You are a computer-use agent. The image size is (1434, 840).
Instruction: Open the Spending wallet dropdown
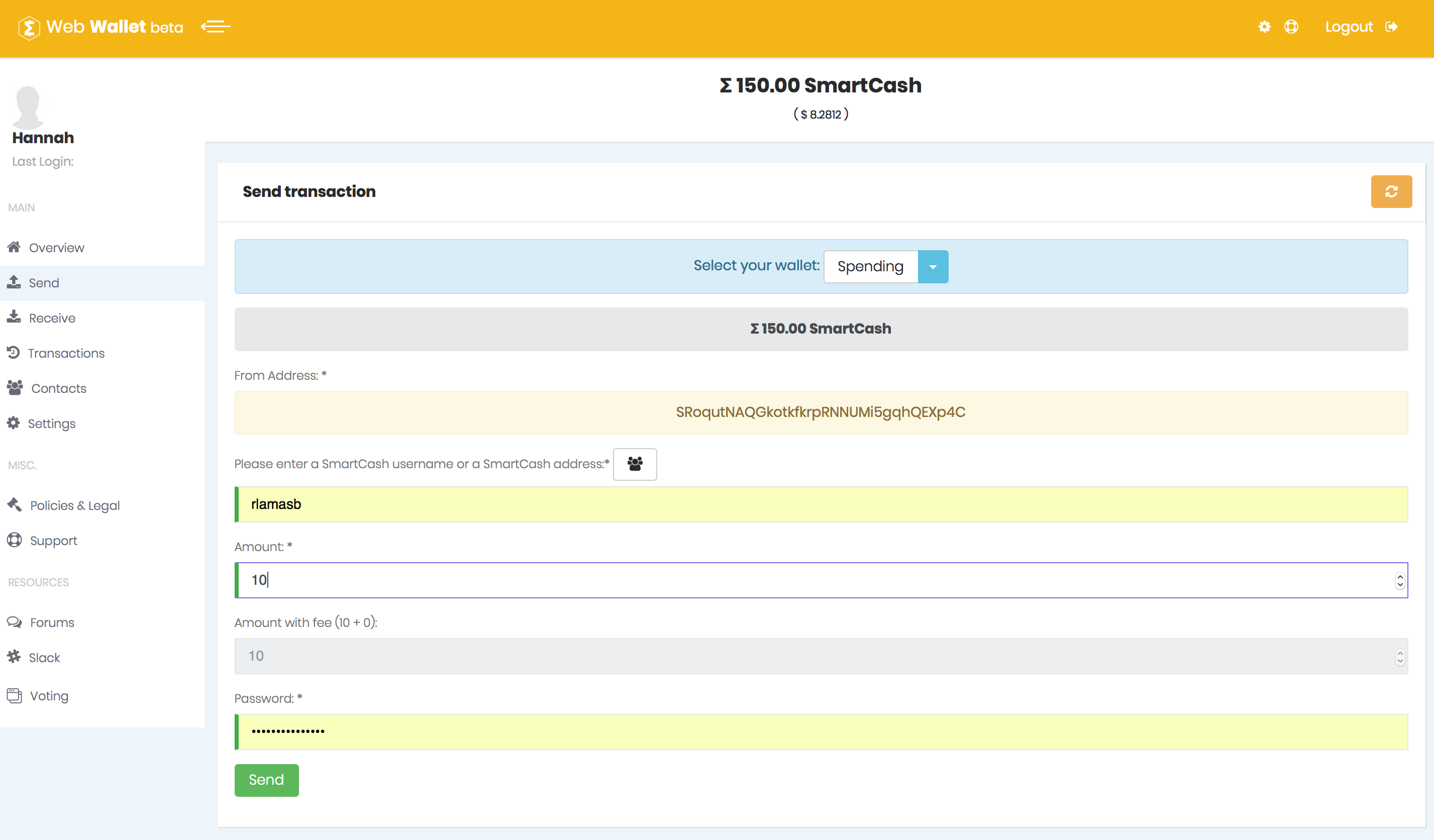886,266
